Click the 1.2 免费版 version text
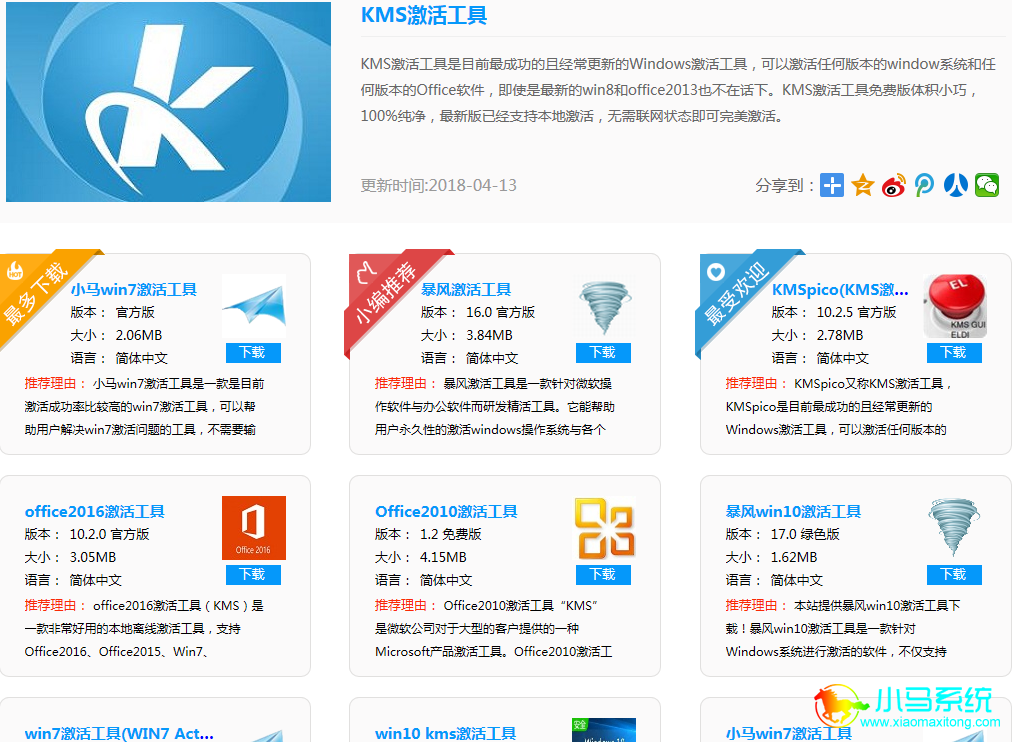Screen dimensions: 1012x742 coord(450,534)
